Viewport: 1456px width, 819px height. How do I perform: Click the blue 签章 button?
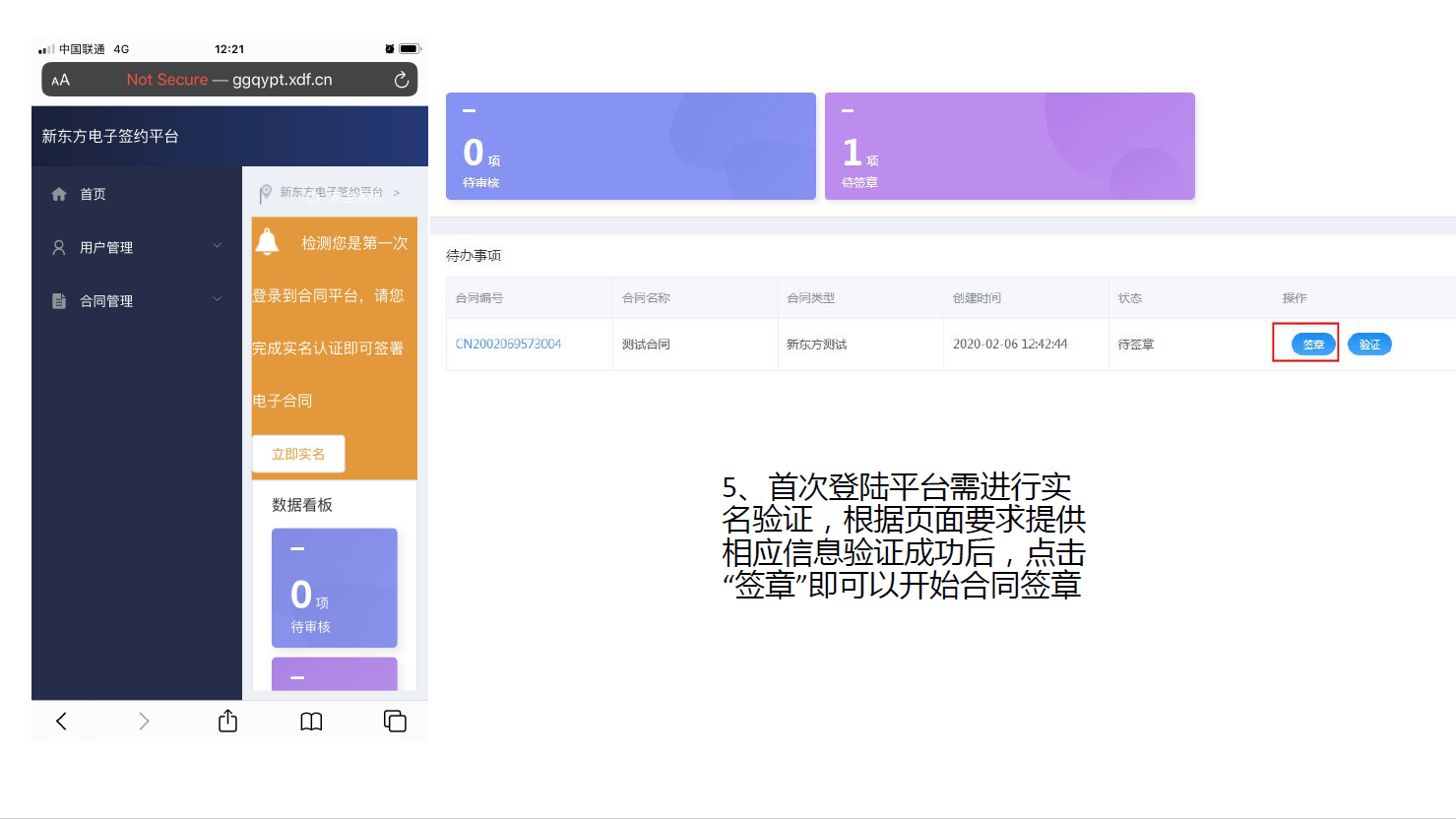click(1313, 345)
